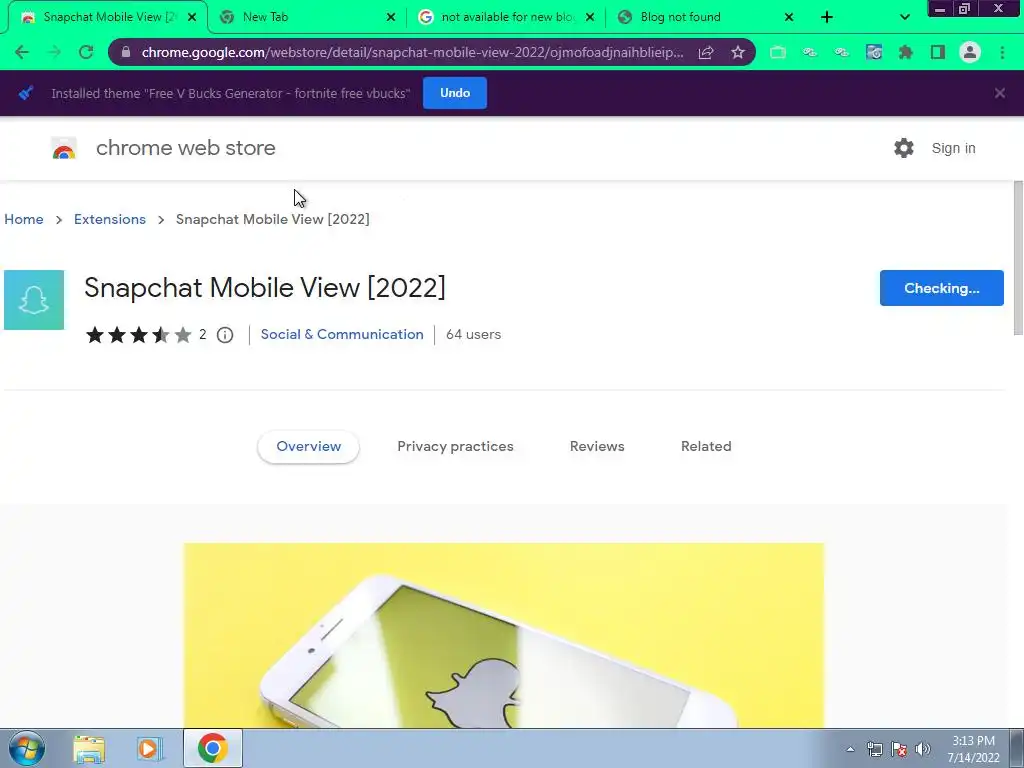Click the Checking... install button
The width and height of the screenshot is (1024, 768).
(x=941, y=288)
